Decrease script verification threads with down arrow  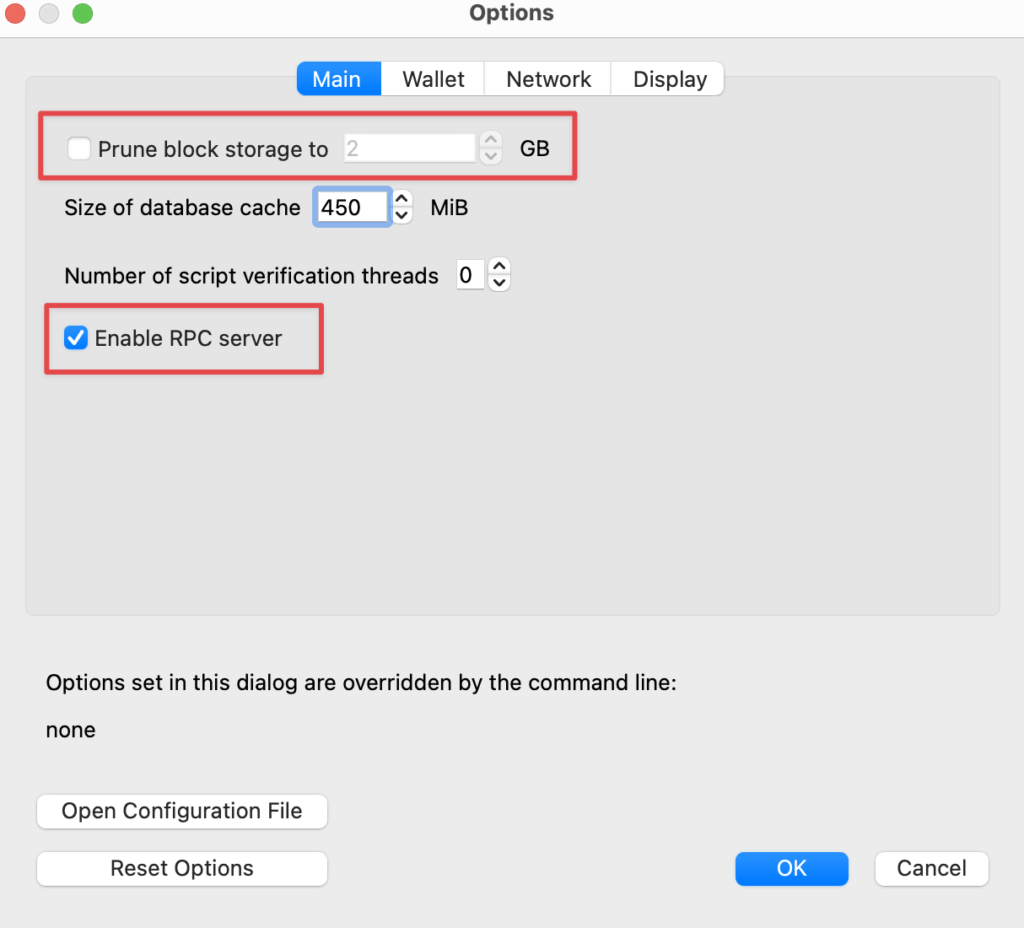[498, 282]
